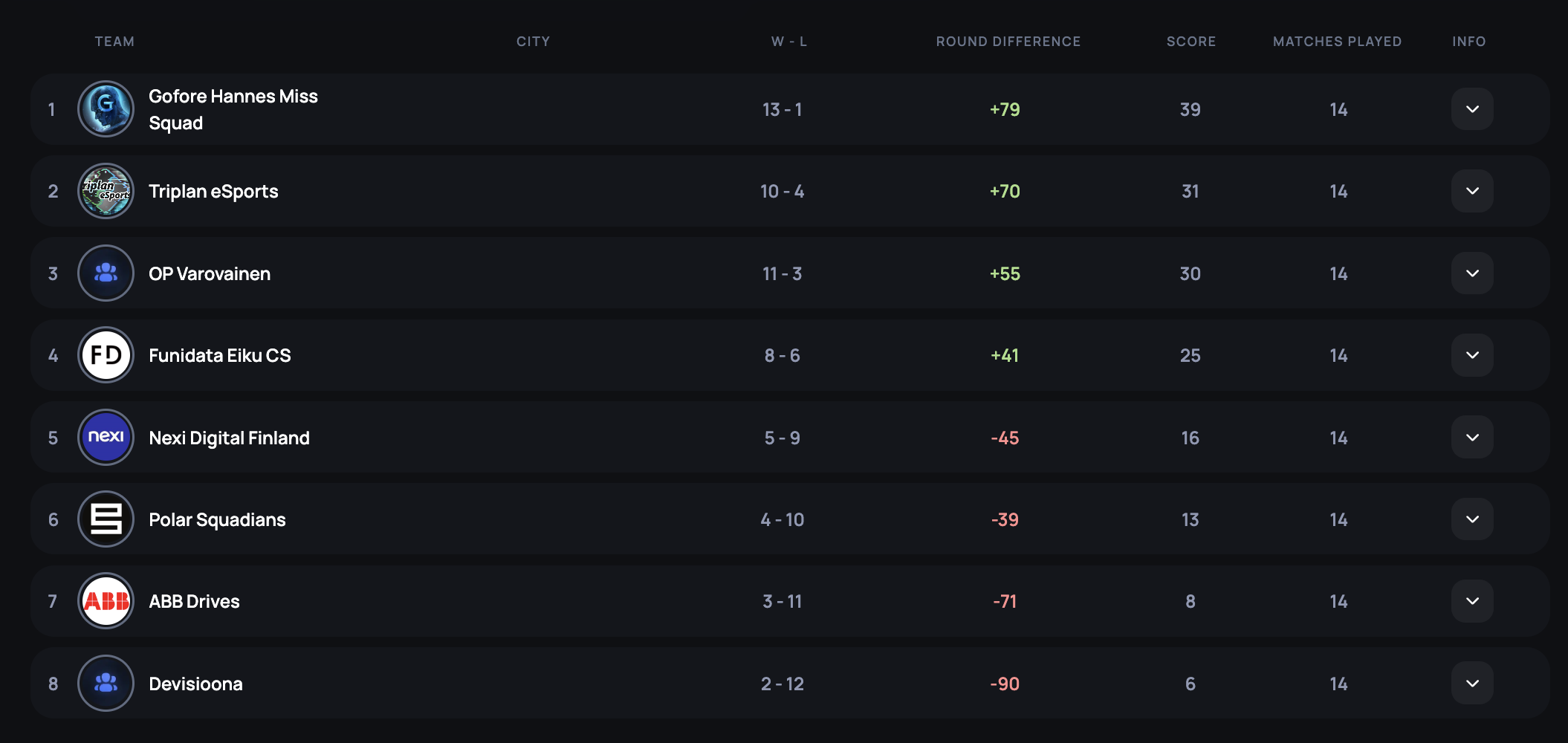The width and height of the screenshot is (1568, 743).
Task: Open the Nexi Digital Finland info chevron
Action: 1471,438
